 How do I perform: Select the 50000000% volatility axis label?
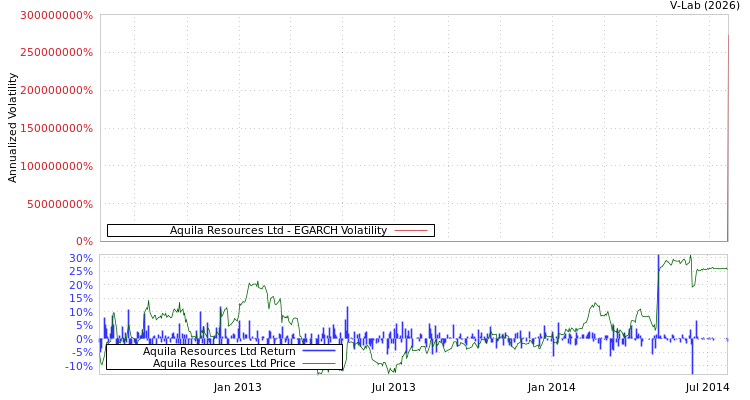click(x=60, y=204)
